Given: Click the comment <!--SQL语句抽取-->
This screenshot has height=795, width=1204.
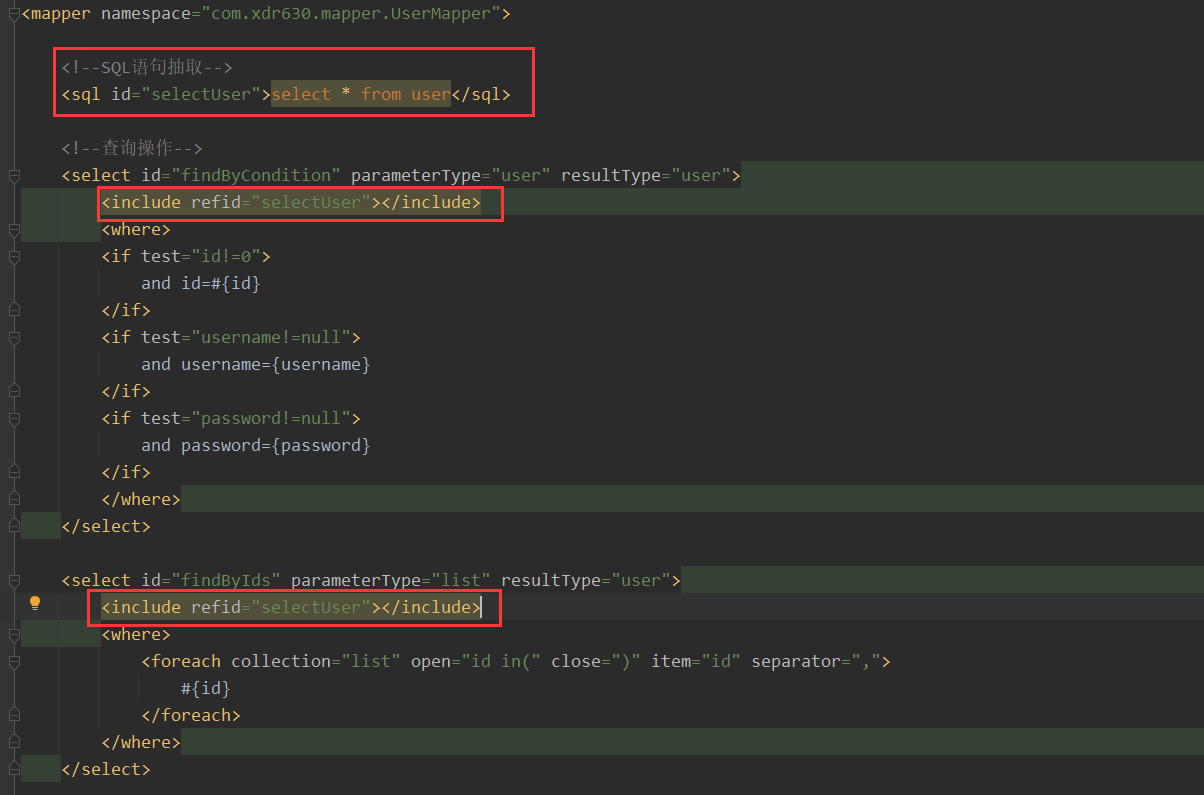Looking at the screenshot, I should (x=146, y=67).
